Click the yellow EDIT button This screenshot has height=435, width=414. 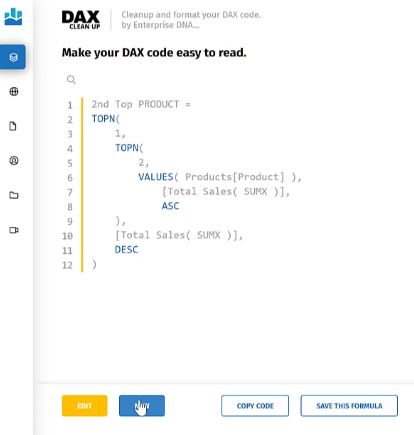[85, 406]
